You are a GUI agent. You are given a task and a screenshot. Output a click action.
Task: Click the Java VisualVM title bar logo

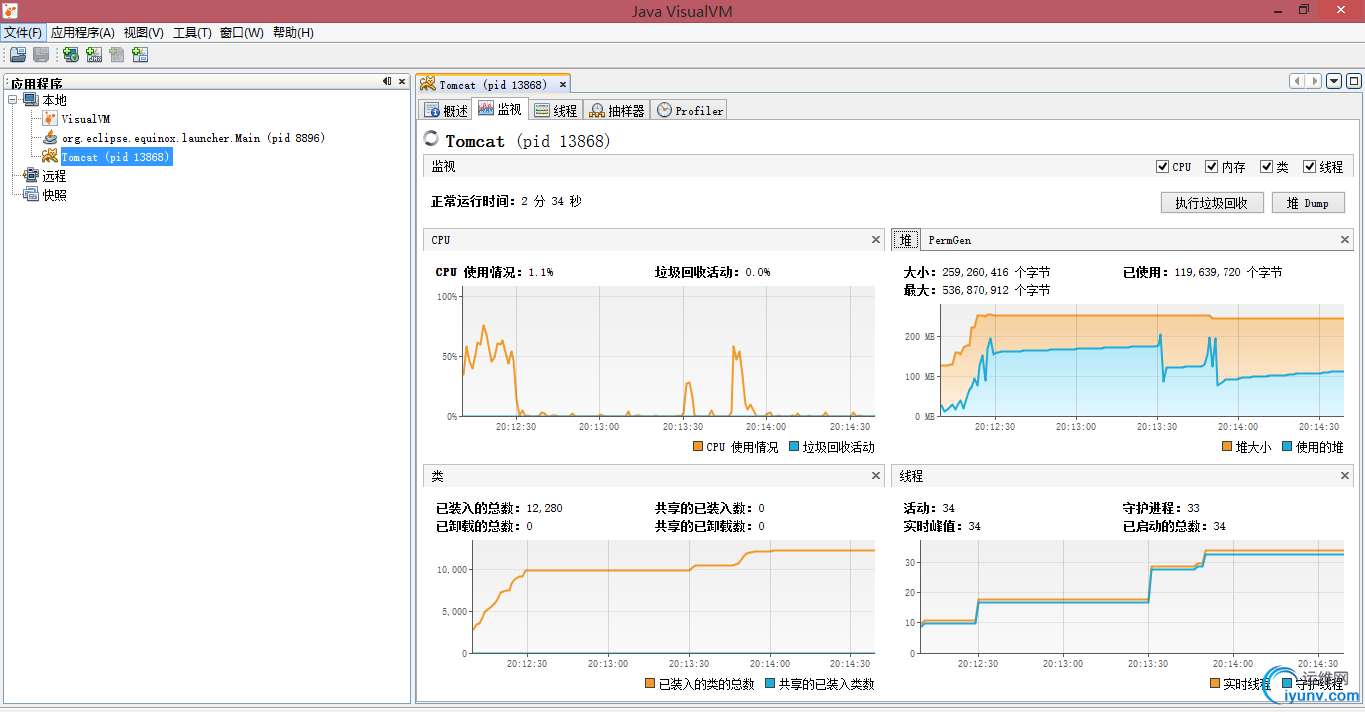point(11,11)
